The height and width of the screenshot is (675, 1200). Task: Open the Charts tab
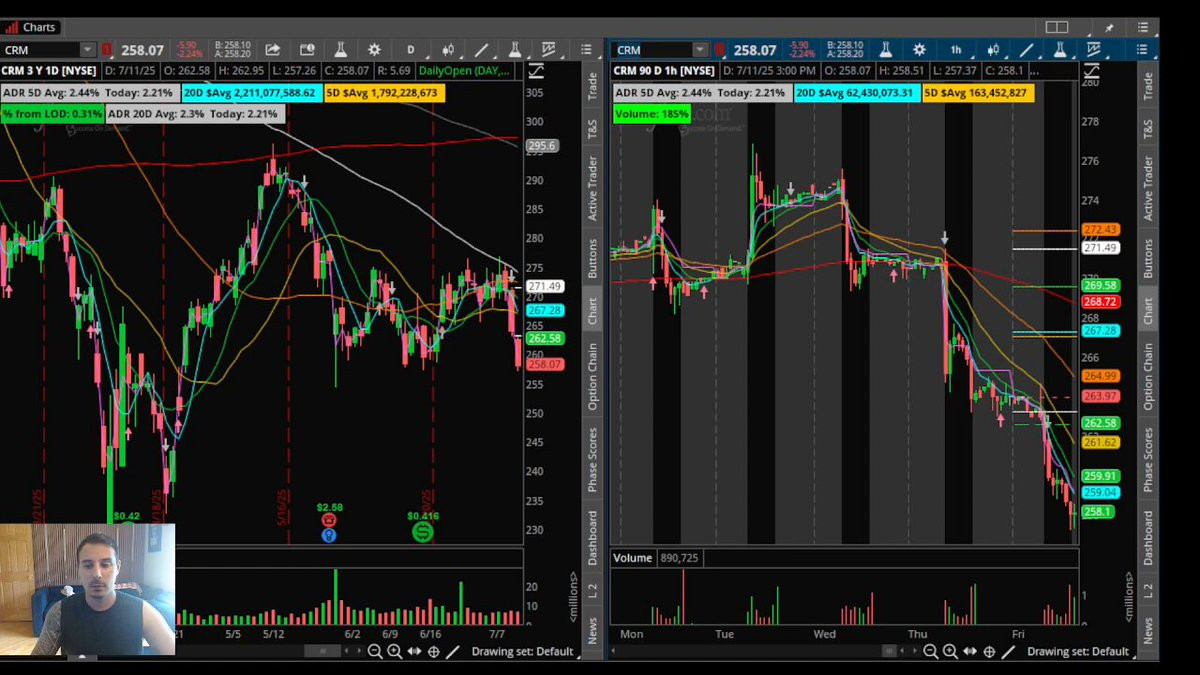point(31,27)
